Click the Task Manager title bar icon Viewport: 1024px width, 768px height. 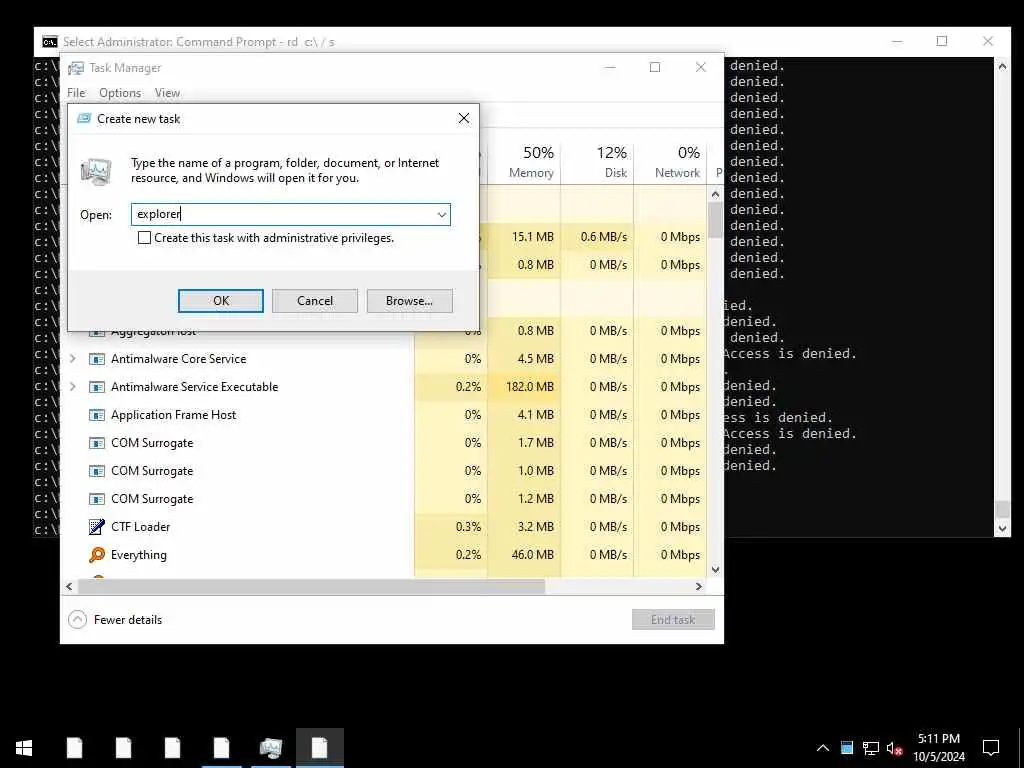tap(76, 68)
